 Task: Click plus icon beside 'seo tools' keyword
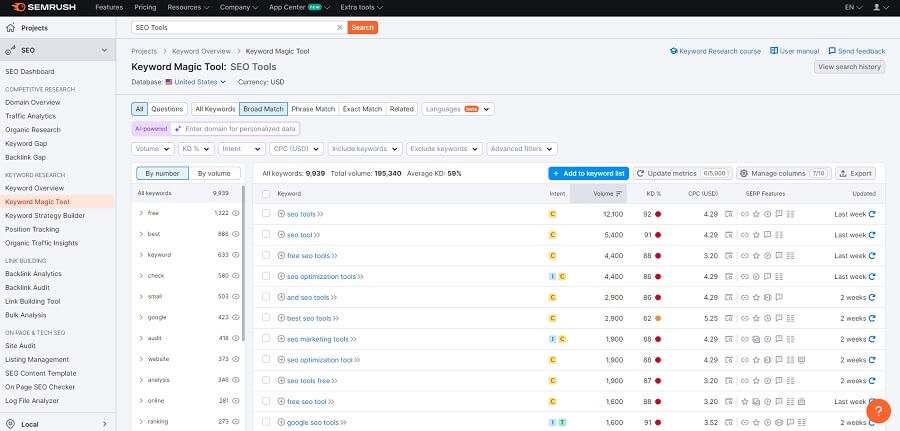click(x=281, y=214)
